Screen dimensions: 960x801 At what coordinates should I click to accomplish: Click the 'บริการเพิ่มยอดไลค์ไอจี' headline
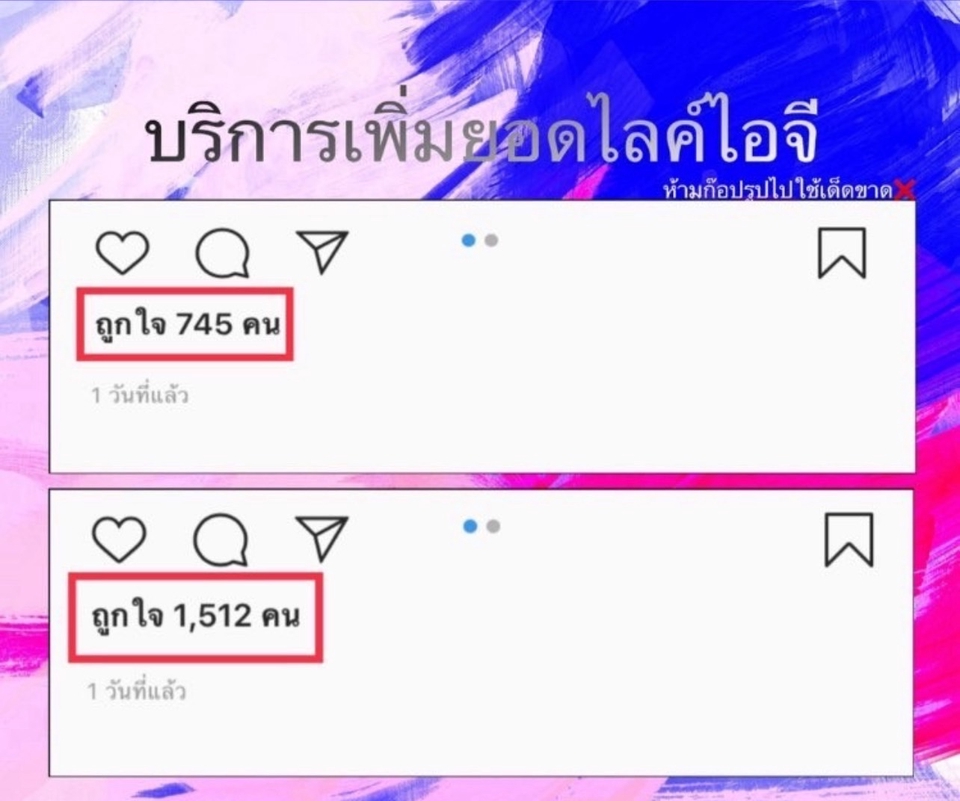(481, 132)
